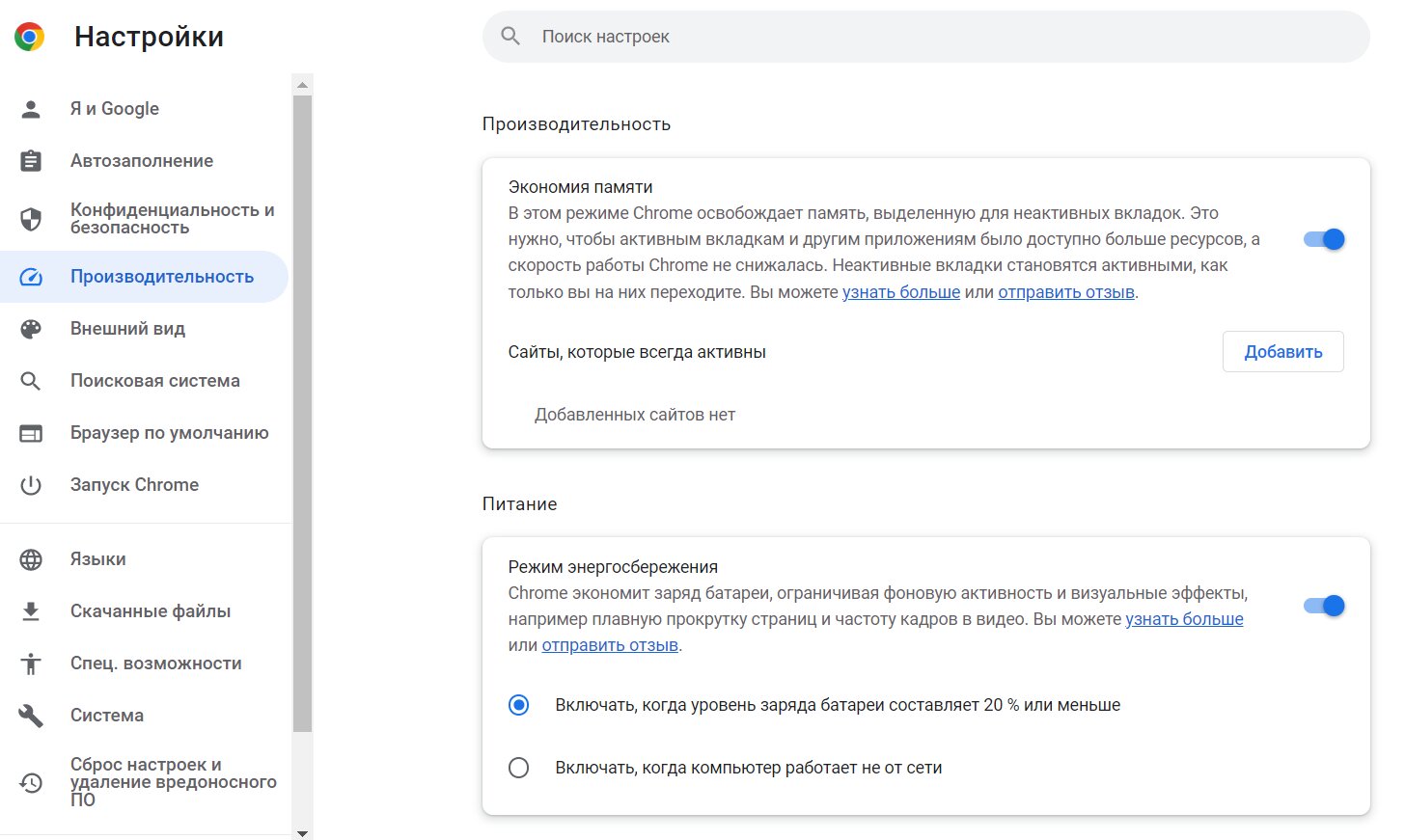The width and height of the screenshot is (1405, 840).
Task: Click the text Добавленных сайтов нет
Action: (x=635, y=415)
